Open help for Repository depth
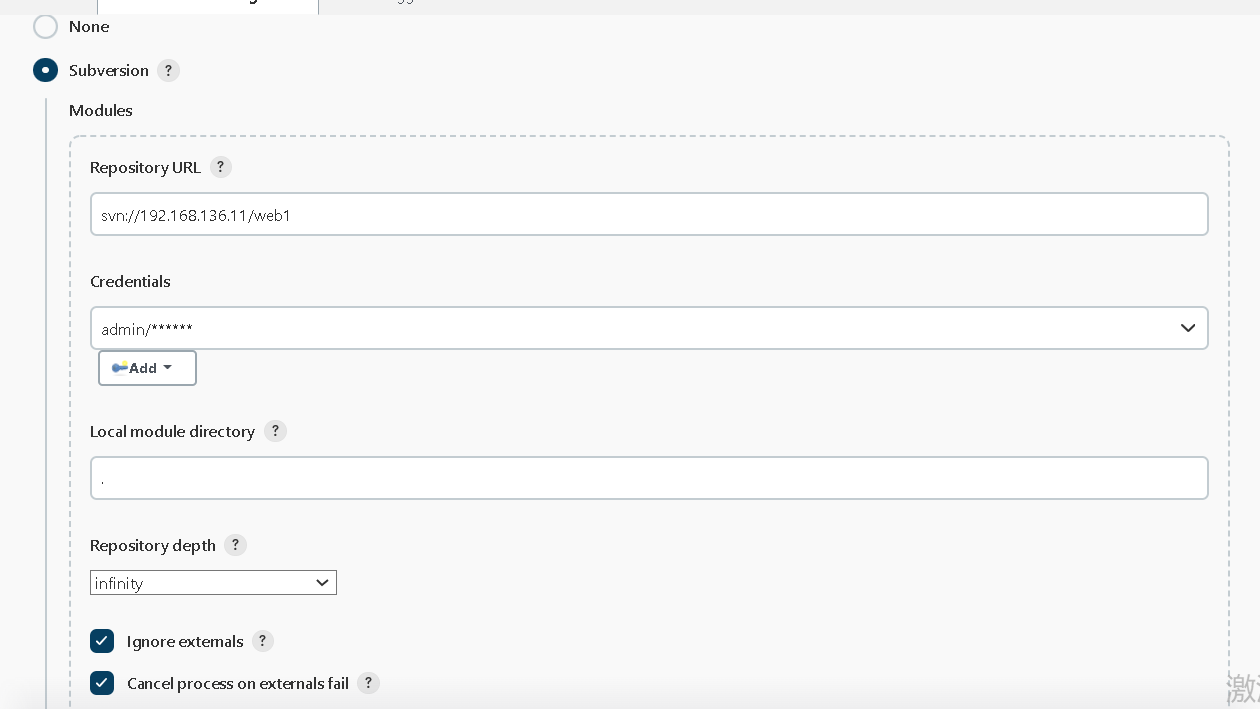This screenshot has height=709, width=1260. pyautogui.click(x=235, y=545)
